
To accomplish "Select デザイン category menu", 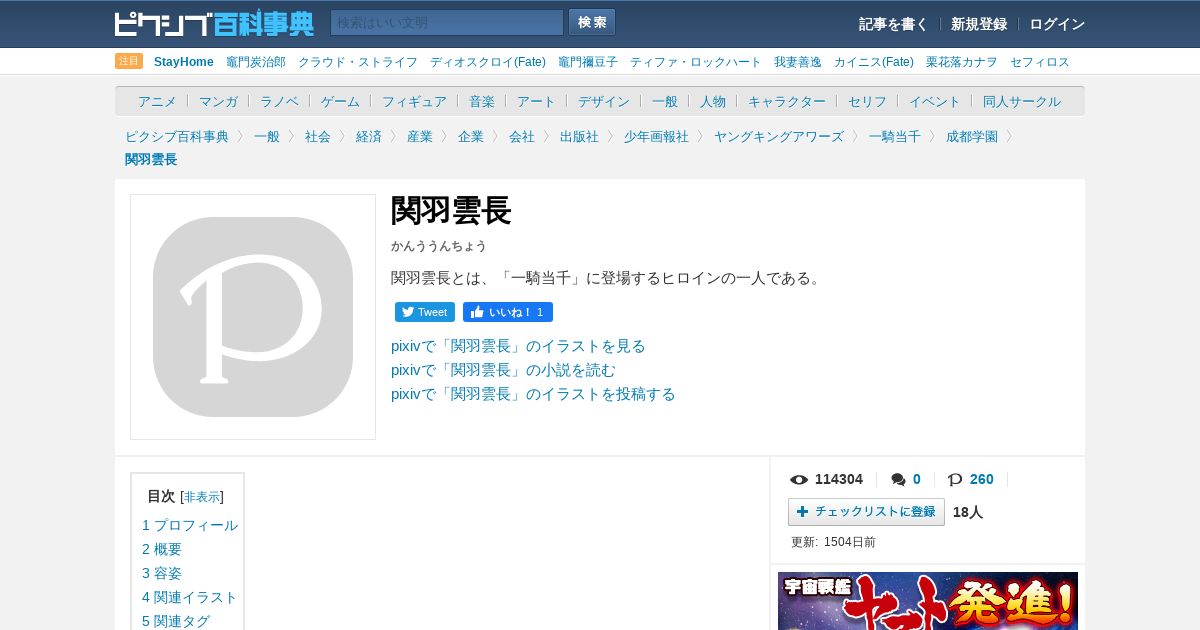I will [604, 101].
